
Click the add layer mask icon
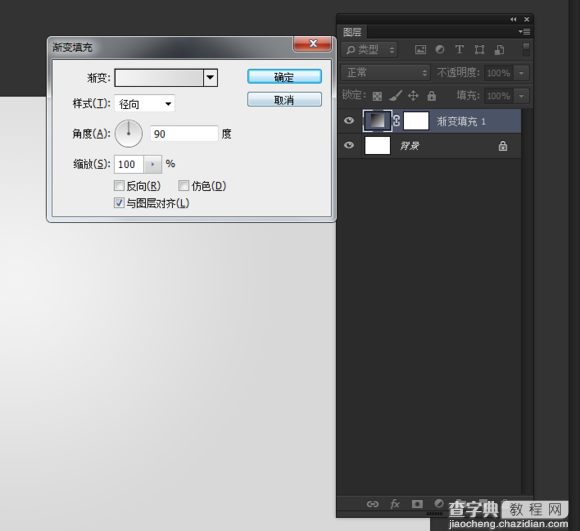pyautogui.click(x=417, y=504)
